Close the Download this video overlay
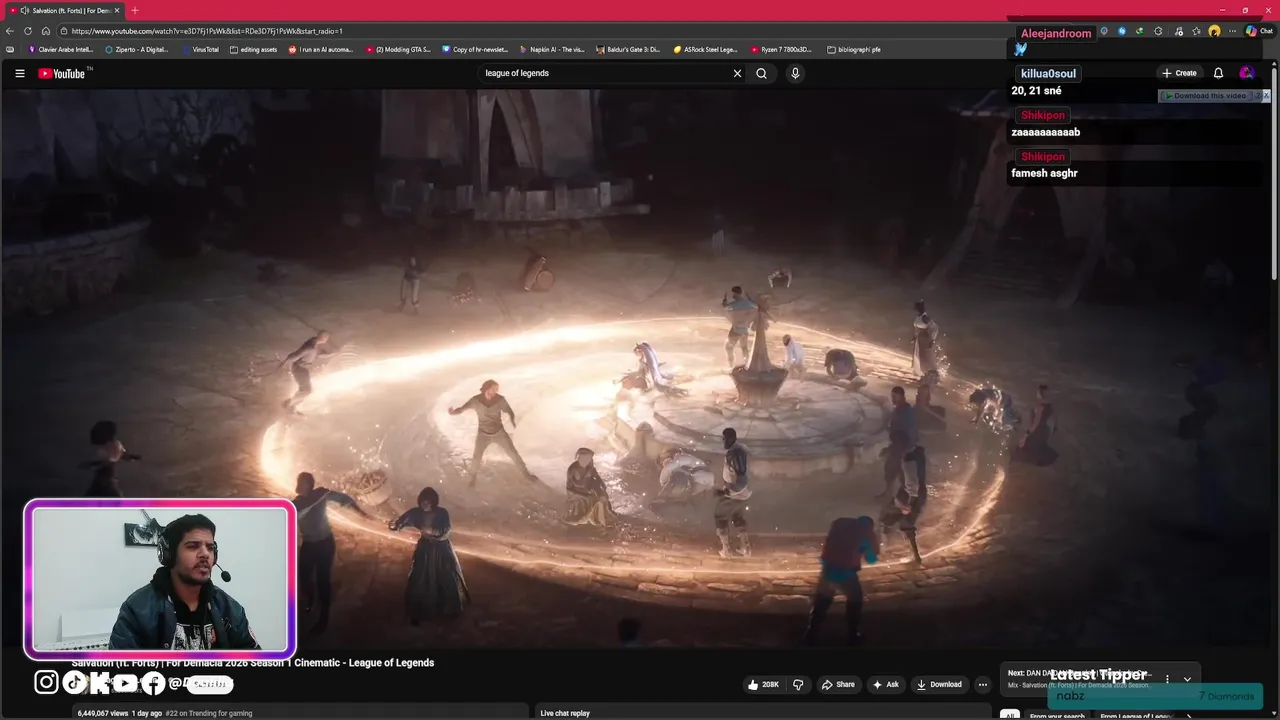This screenshot has width=1280, height=720. pos(1266,96)
